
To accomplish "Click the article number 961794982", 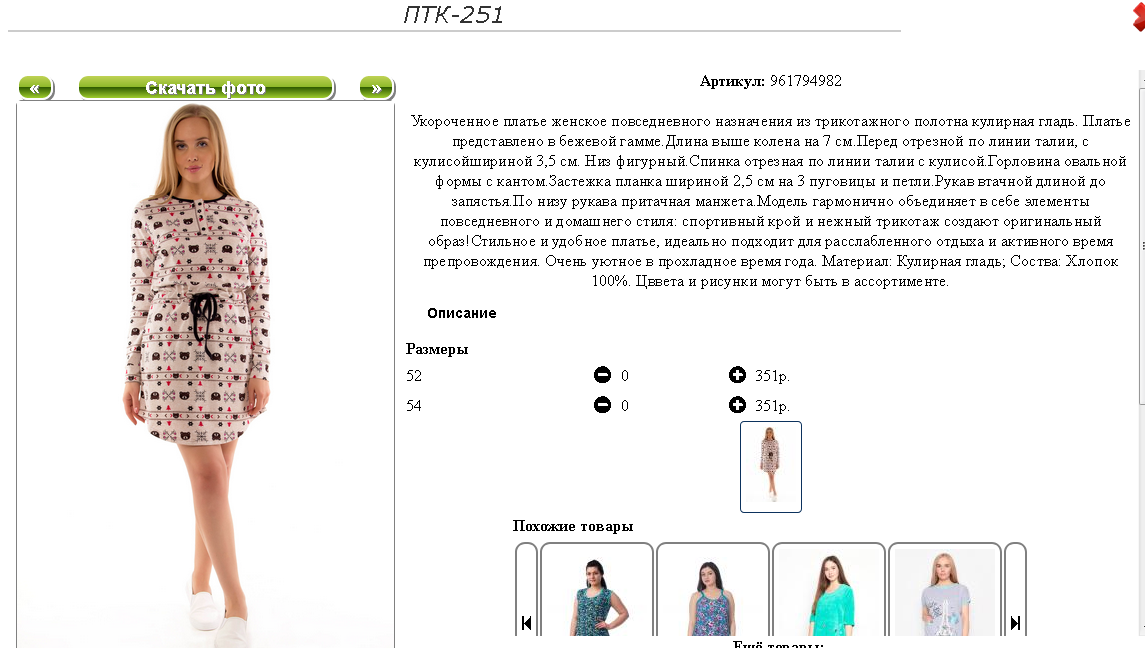I will click(x=805, y=81).
